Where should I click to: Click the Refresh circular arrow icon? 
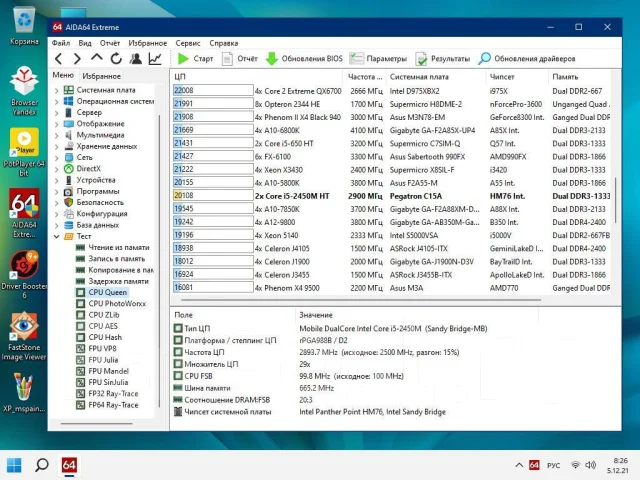pos(116,59)
